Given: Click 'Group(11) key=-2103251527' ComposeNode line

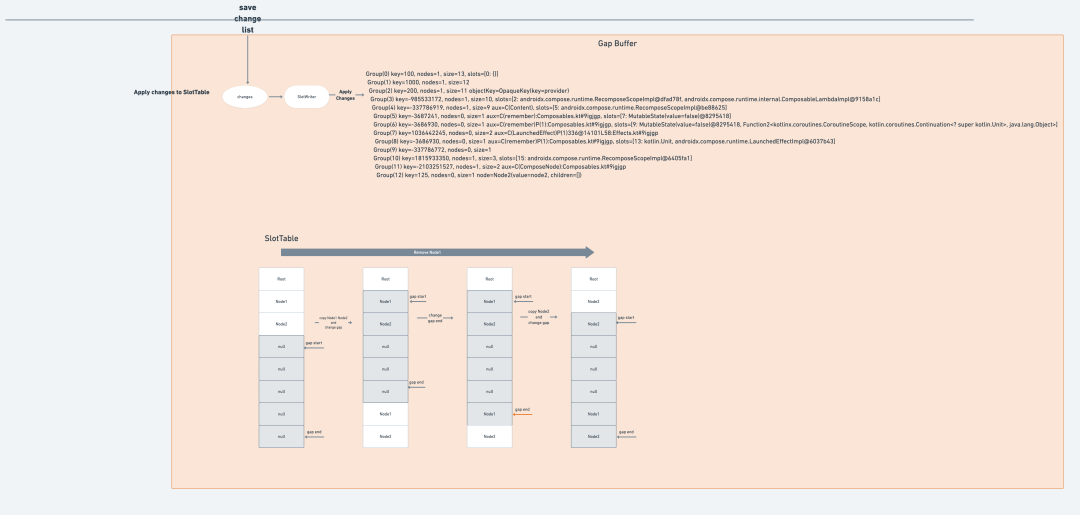Looking at the screenshot, I should point(500,167).
